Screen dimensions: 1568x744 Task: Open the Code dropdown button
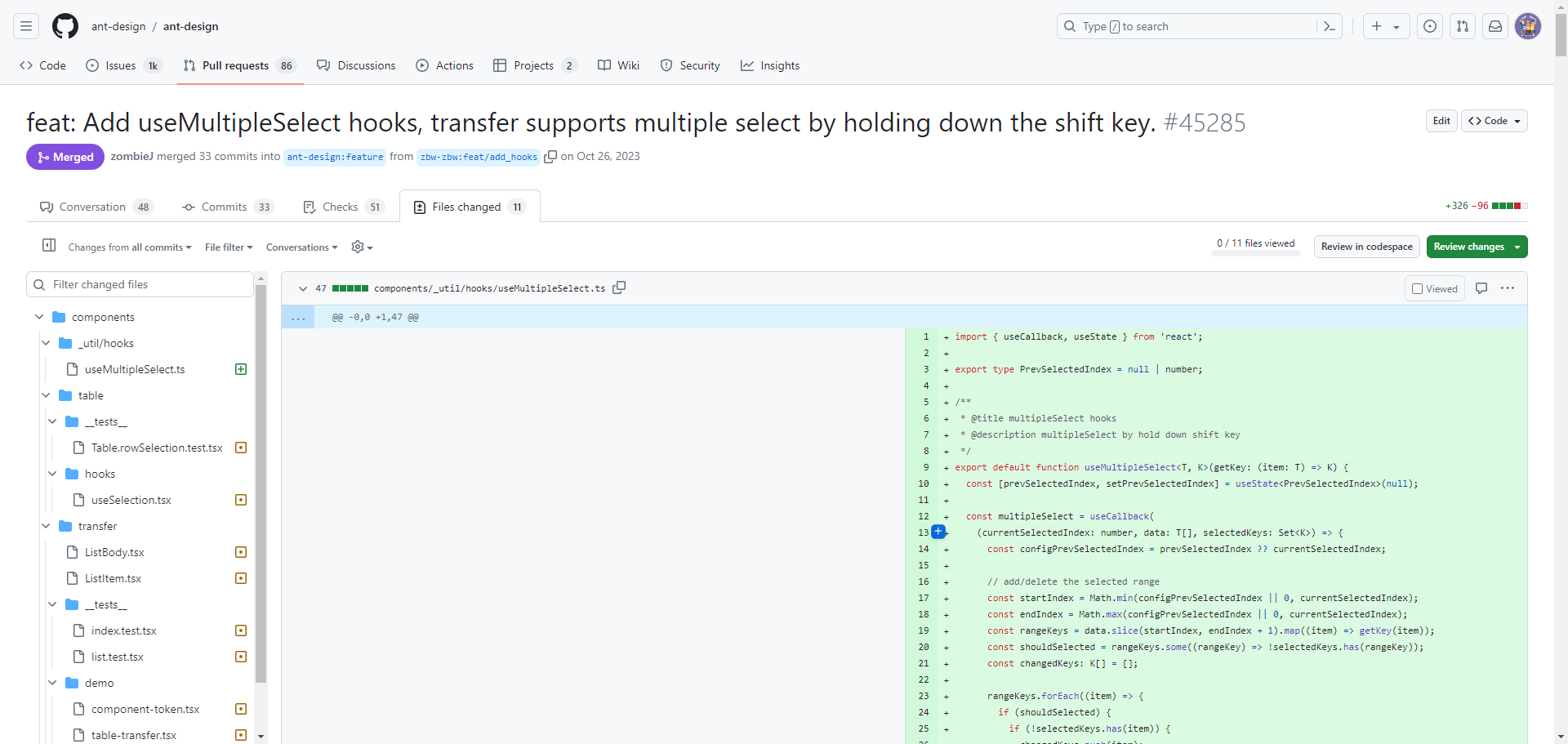(x=1494, y=121)
